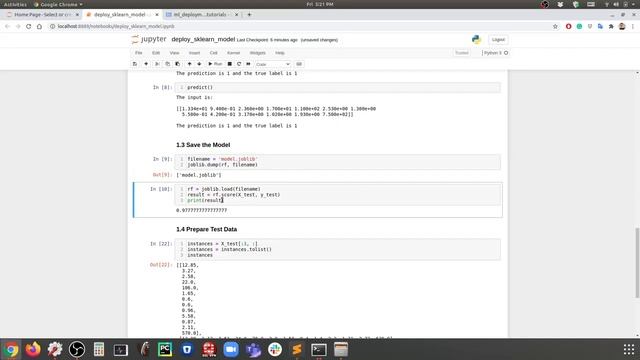Click the Jupyter logo
The width and height of the screenshot is (640, 360).
coord(149,39)
